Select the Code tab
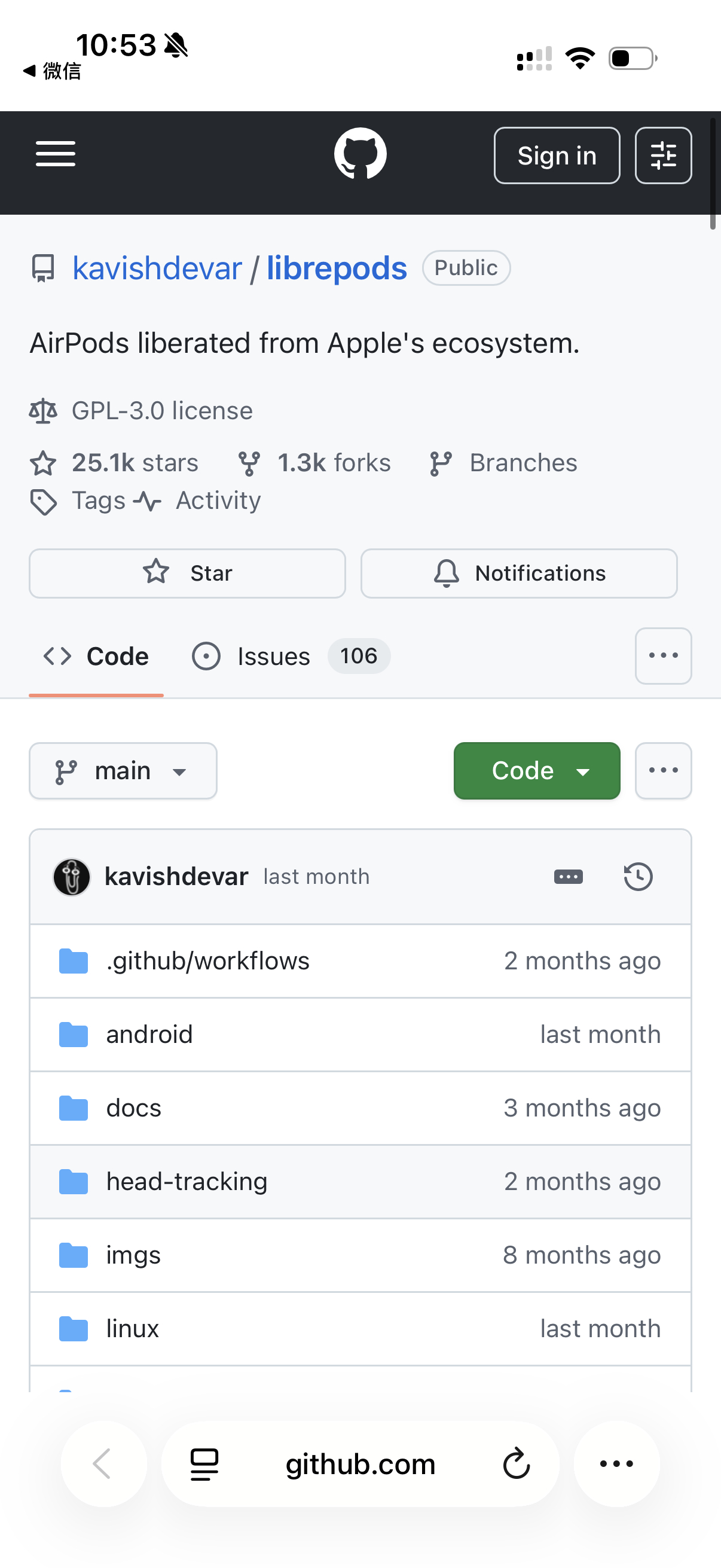 click(x=96, y=656)
